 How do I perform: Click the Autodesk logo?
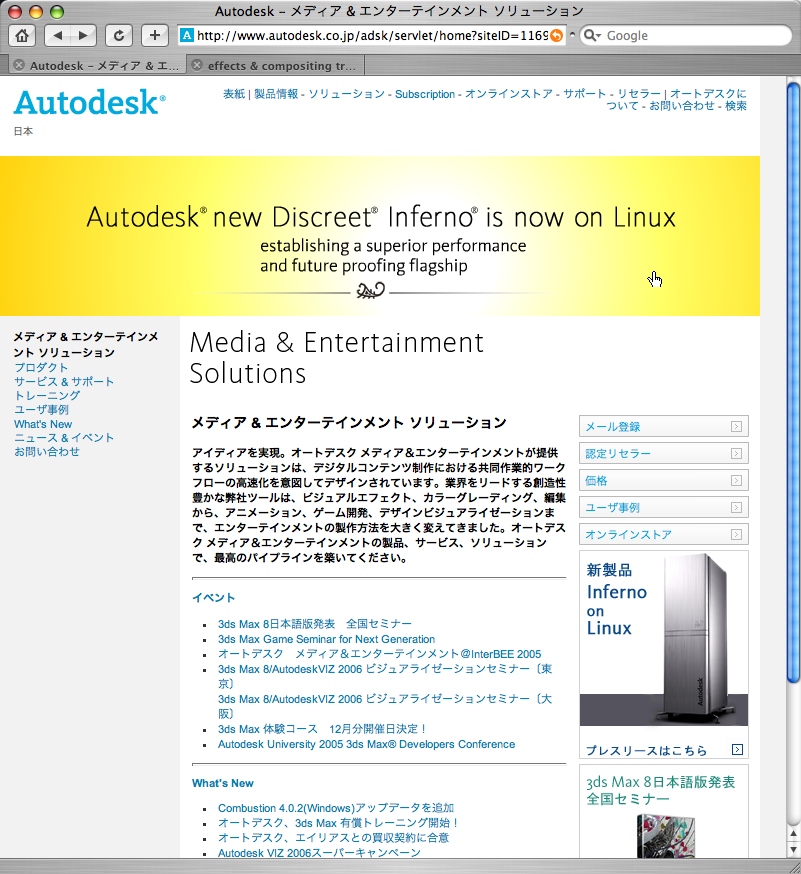[x=90, y=102]
